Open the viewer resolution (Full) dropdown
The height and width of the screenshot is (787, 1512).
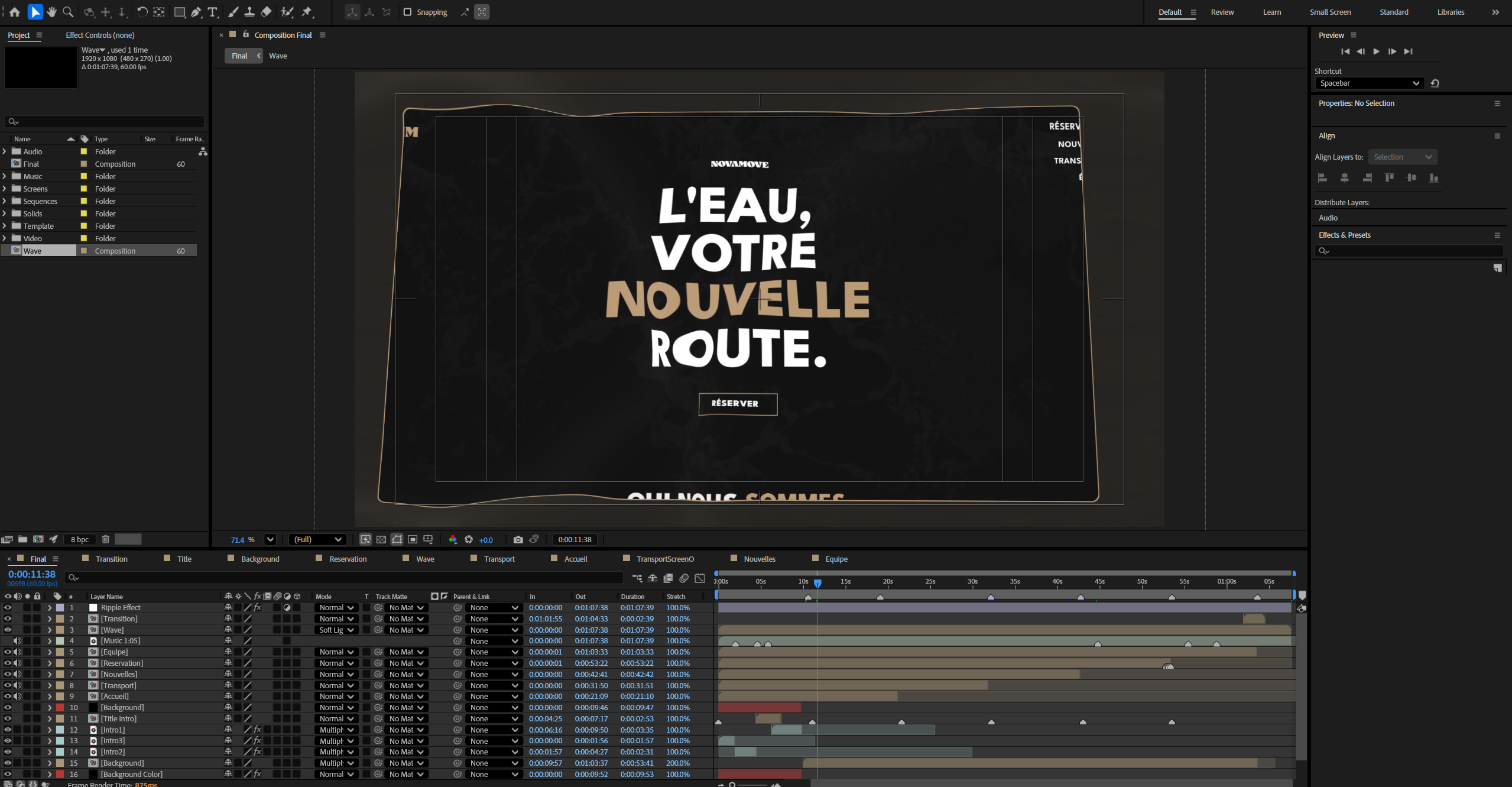[x=318, y=539]
